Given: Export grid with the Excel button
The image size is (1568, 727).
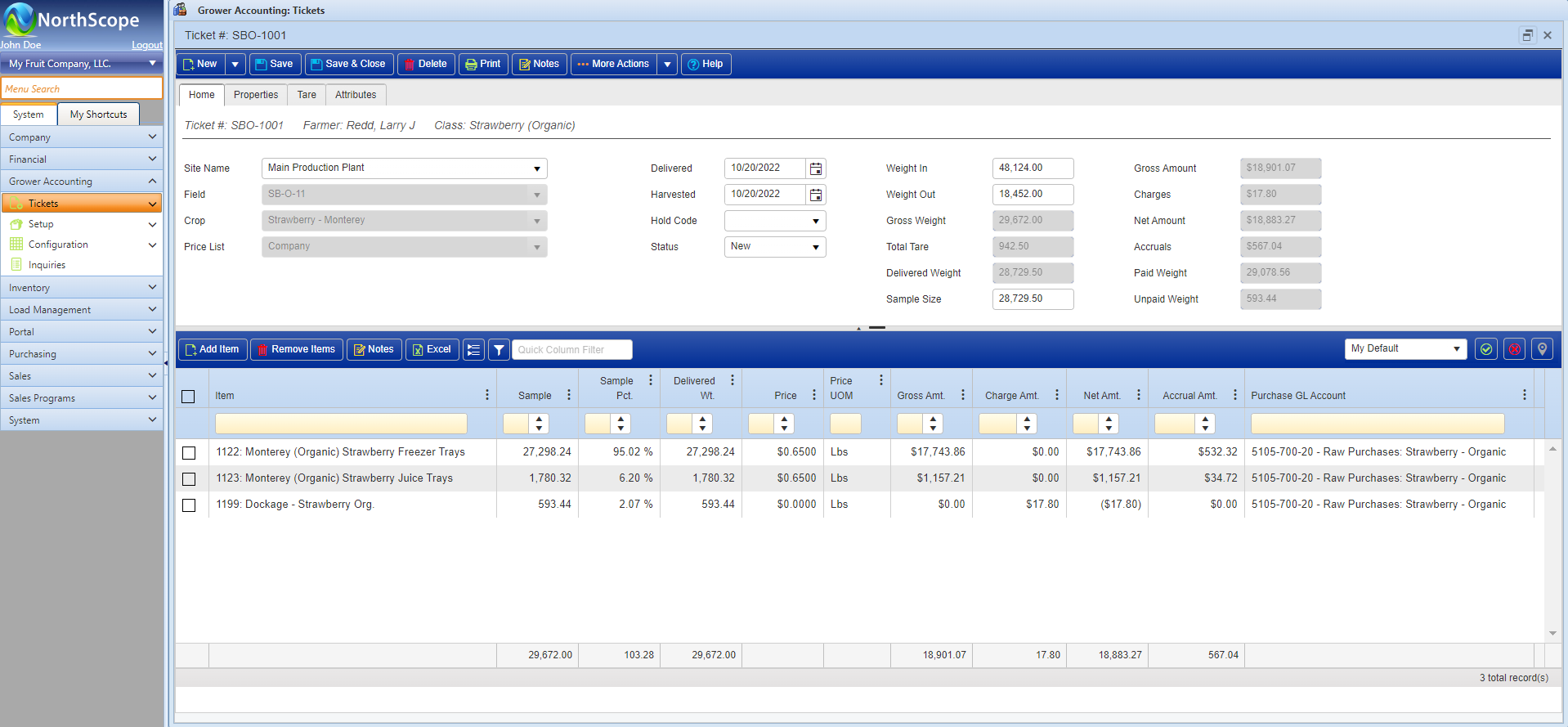Looking at the screenshot, I should pos(432,350).
